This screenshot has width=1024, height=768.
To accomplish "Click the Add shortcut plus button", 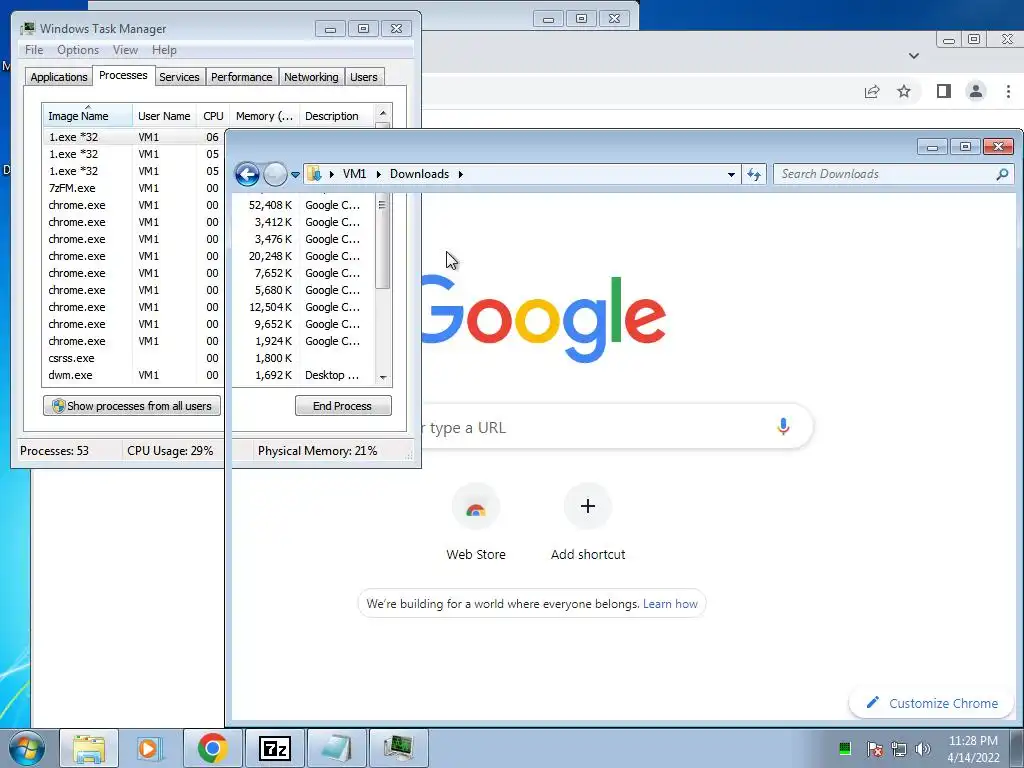I will point(588,506).
